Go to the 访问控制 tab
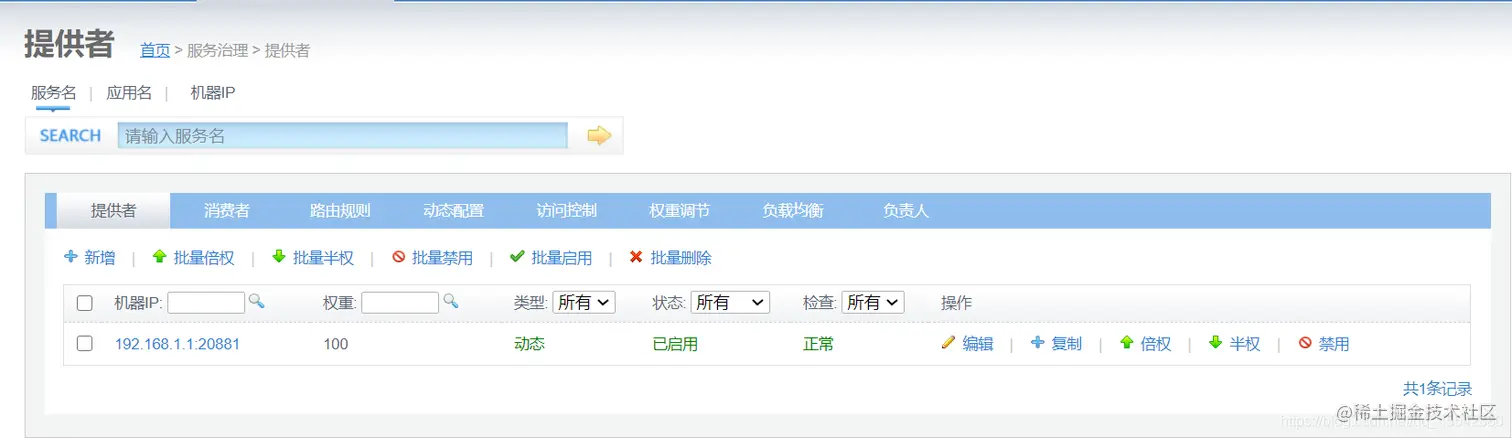This screenshot has width=1512, height=438. coord(566,211)
